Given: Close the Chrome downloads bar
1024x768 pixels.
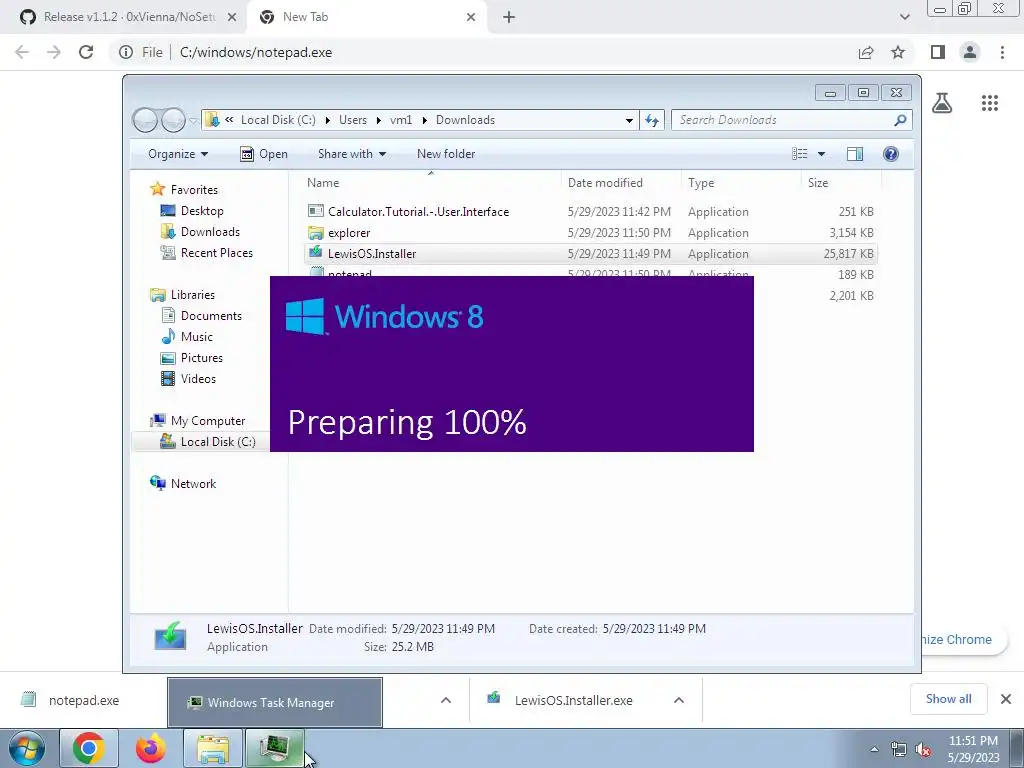Looking at the screenshot, I should (1006, 699).
